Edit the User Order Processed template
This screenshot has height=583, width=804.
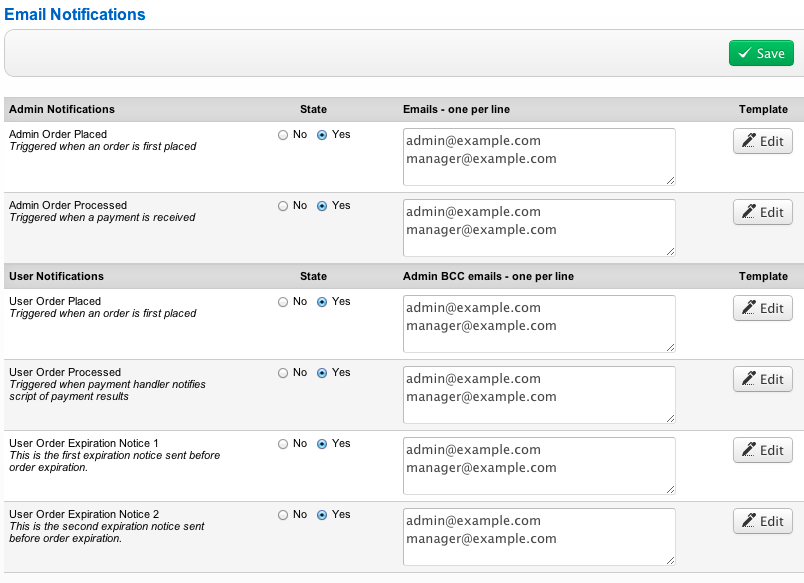click(762, 379)
